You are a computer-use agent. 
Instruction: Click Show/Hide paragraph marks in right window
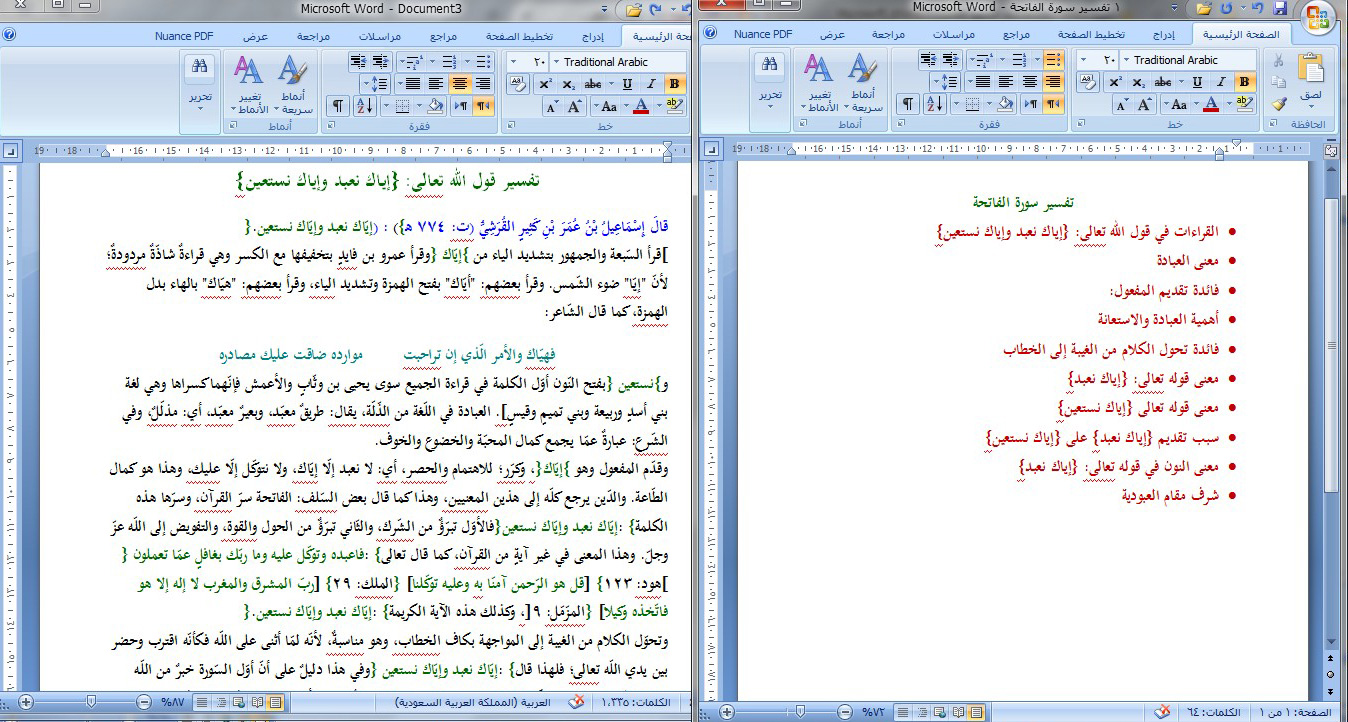coord(907,104)
